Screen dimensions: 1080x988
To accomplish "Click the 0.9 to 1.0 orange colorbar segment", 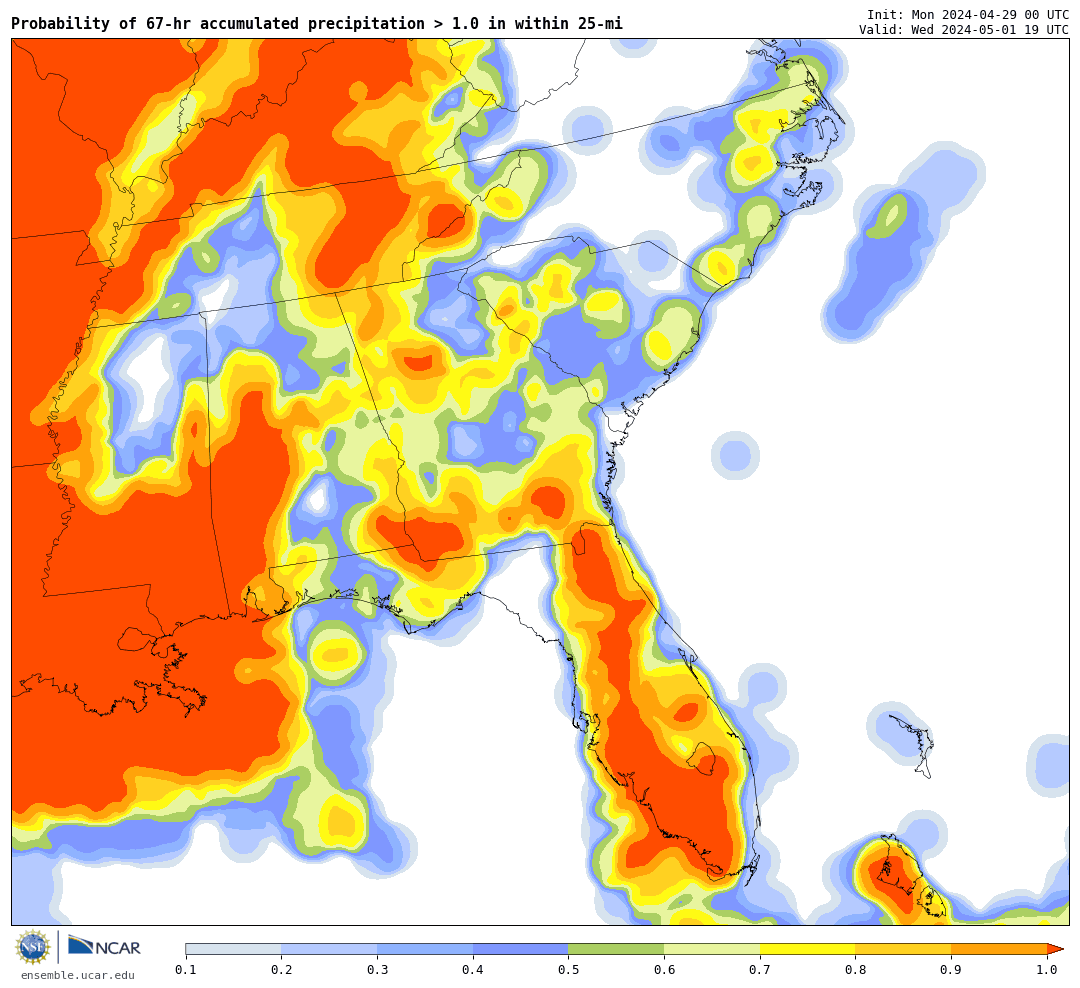I will pos(999,949).
